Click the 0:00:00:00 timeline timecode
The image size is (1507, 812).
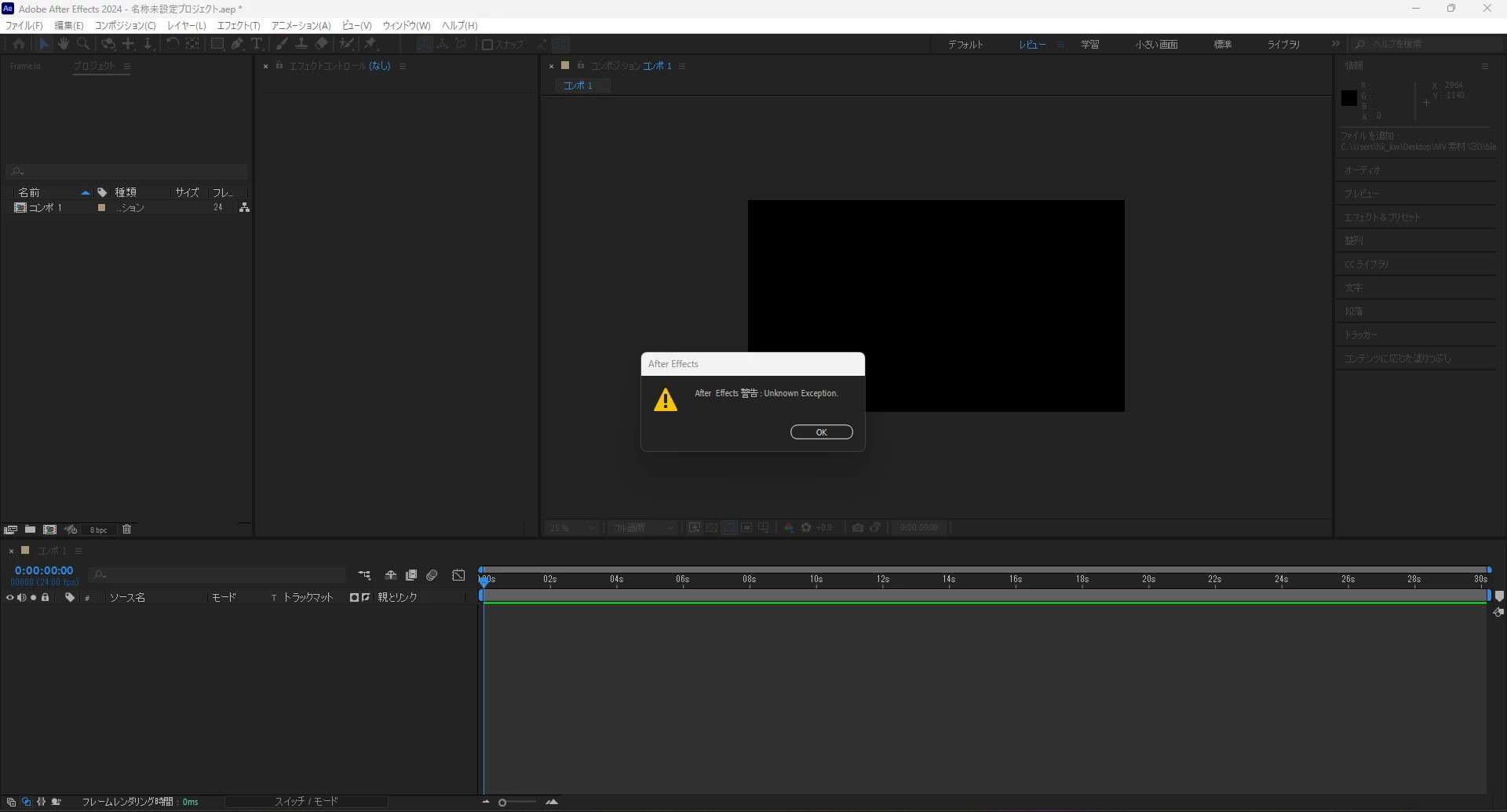[x=44, y=570]
